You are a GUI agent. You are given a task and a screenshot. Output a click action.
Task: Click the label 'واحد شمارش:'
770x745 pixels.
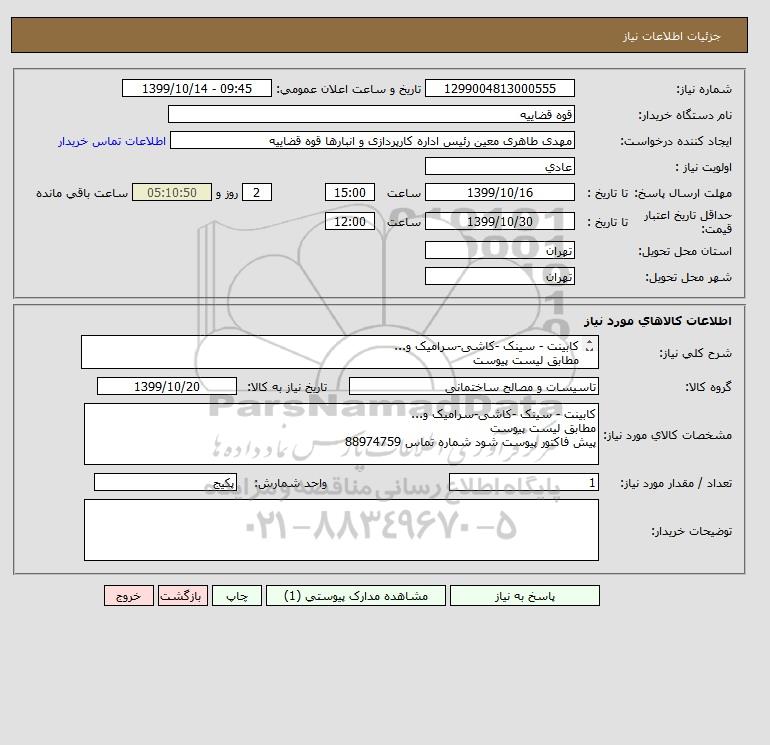(290, 484)
